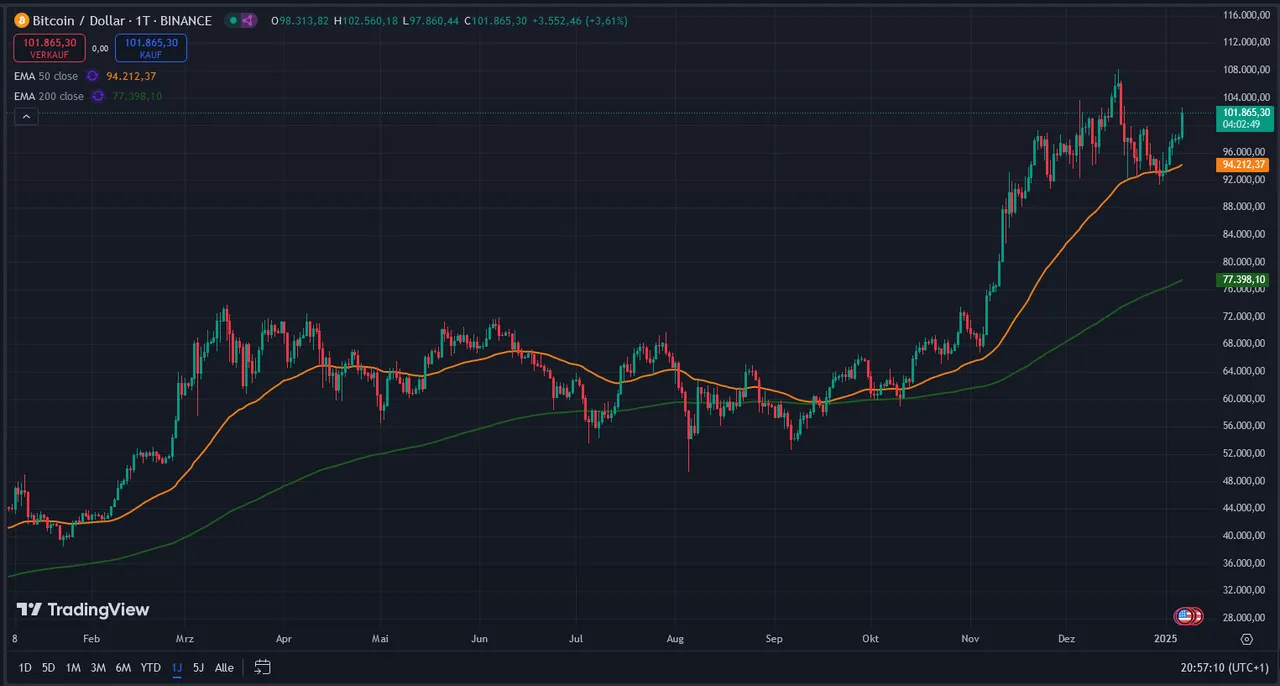This screenshot has width=1280, height=686.
Task: Click the EMA 200 close indicator label
Action: point(49,96)
